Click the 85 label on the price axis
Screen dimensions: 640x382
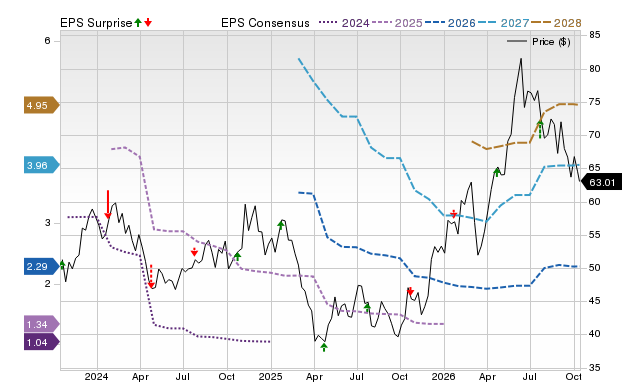point(594,35)
